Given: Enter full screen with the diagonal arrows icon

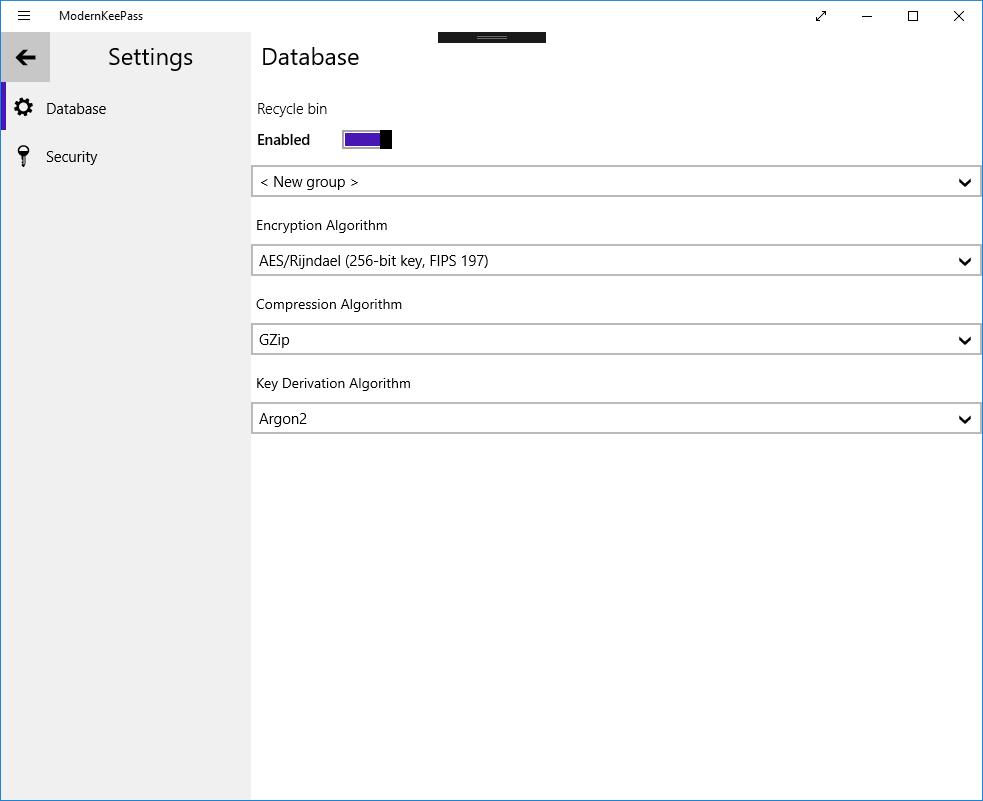Looking at the screenshot, I should pyautogui.click(x=821, y=16).
